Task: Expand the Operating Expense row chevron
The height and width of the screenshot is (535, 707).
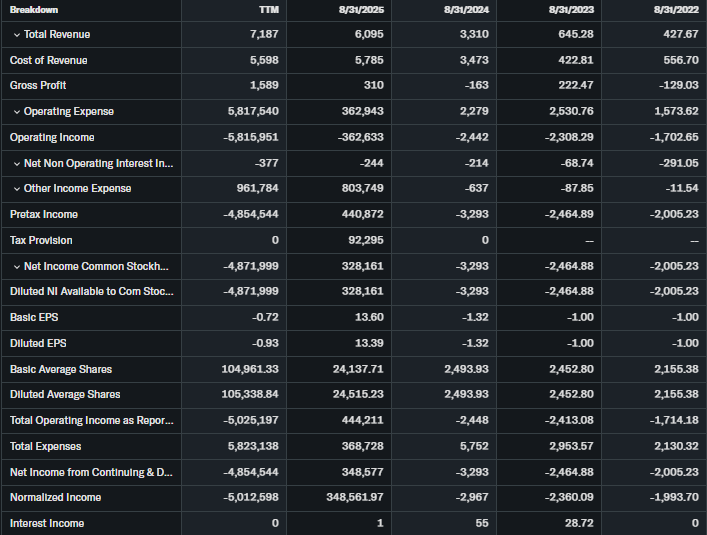Action: 16,112
